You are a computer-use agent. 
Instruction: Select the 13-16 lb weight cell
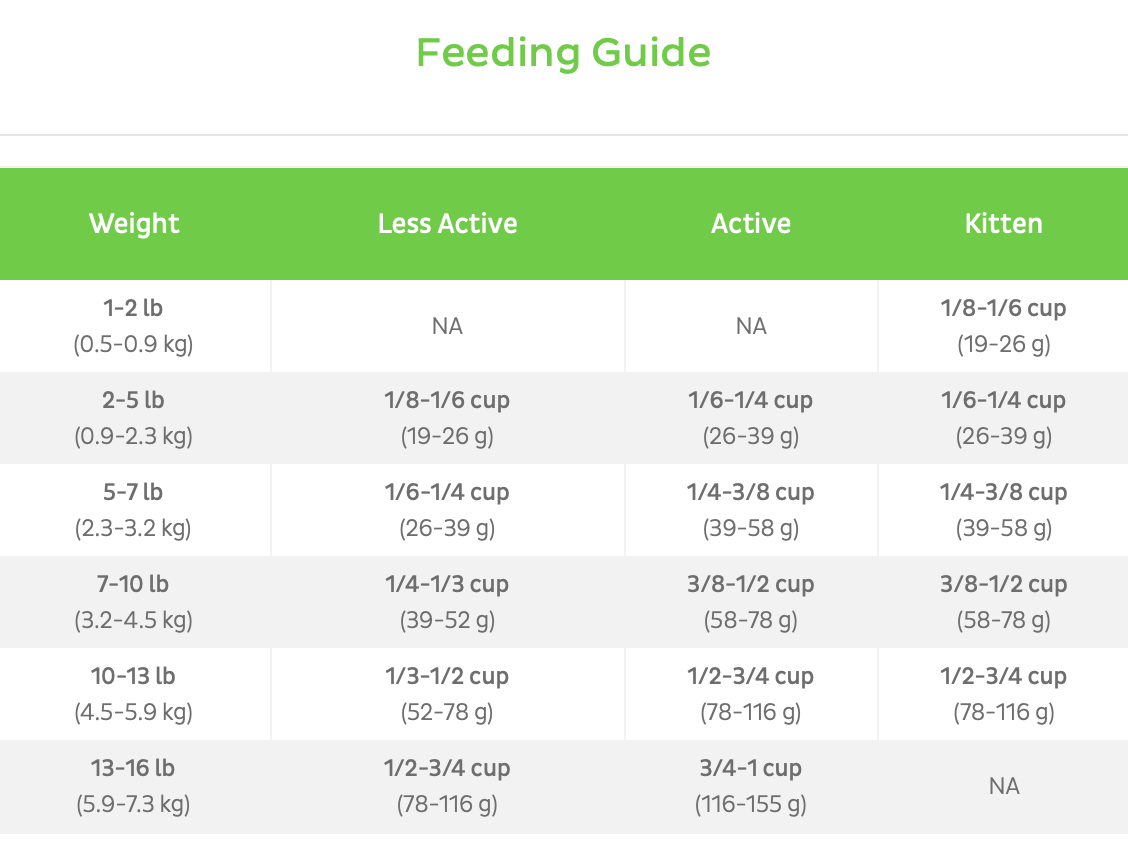[134, 786]
